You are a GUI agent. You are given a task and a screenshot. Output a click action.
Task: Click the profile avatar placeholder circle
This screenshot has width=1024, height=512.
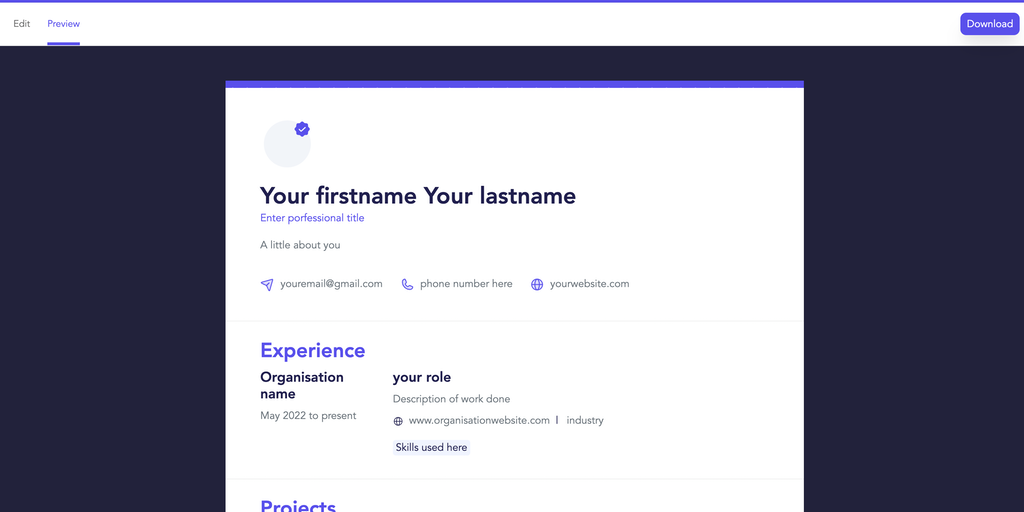(x=286, y=146)
